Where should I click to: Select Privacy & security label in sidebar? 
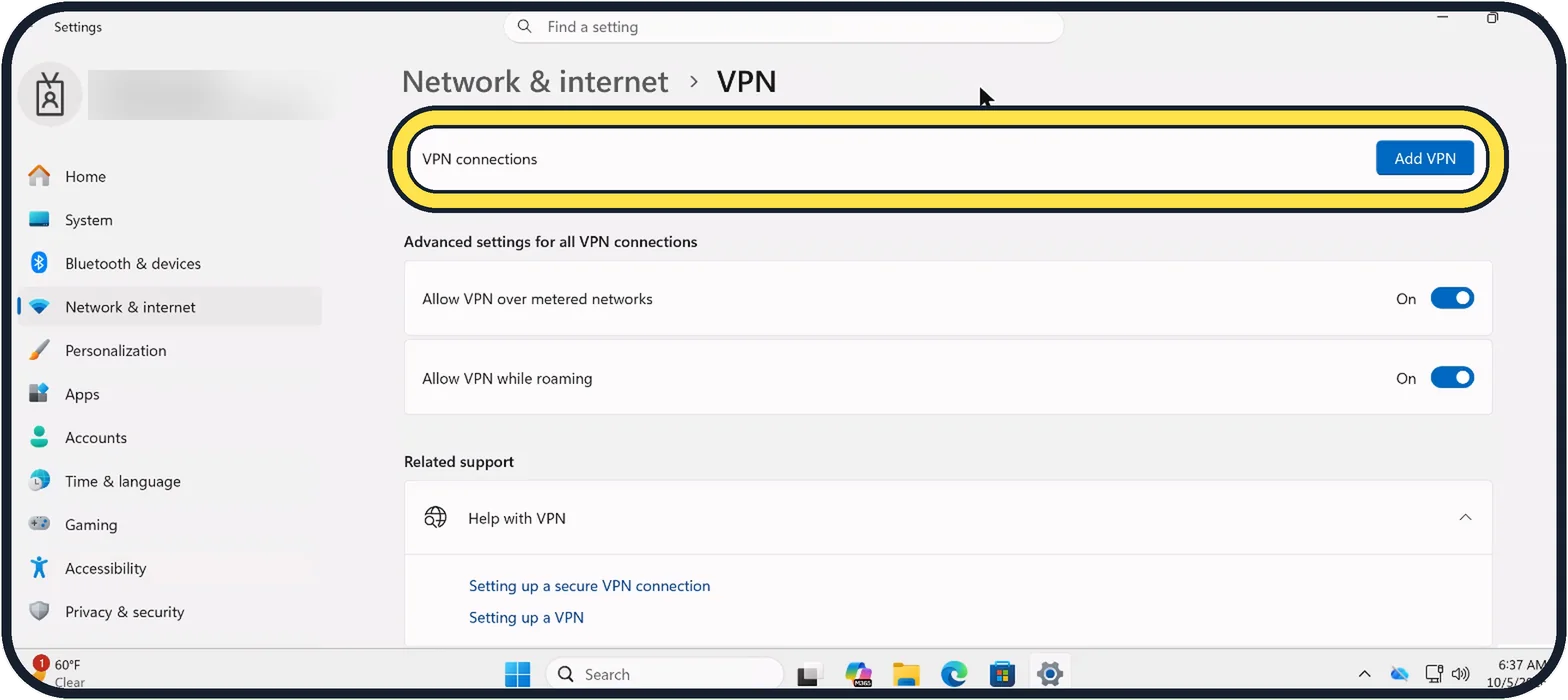pyautogui.click(x=125, y=612)
